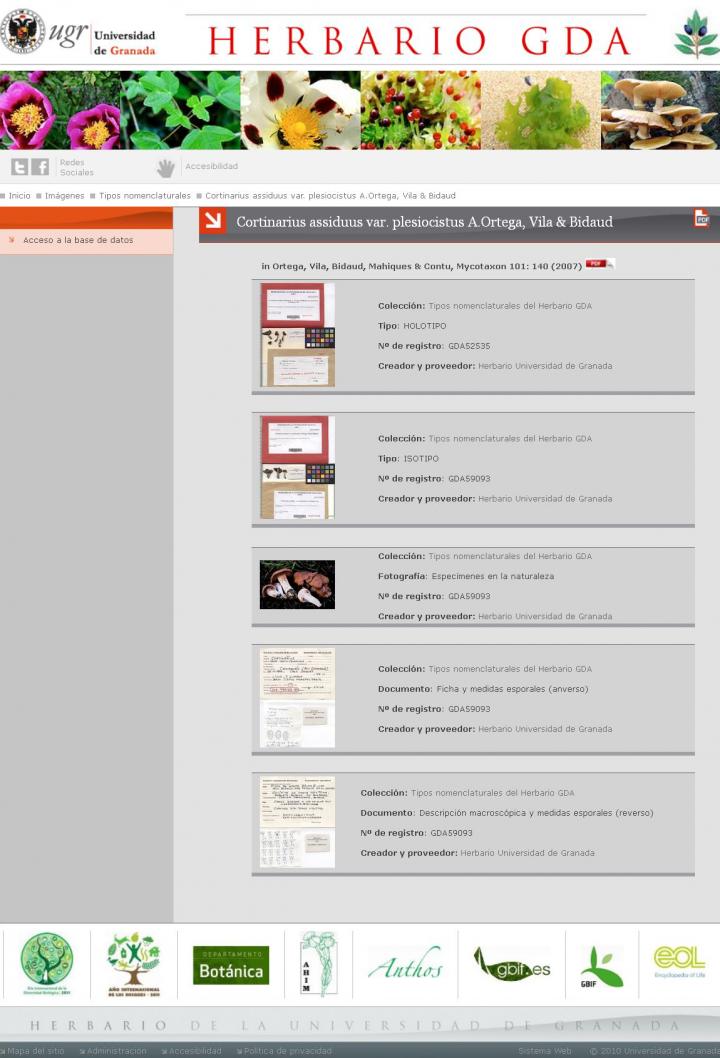
Task: Click the Anthos logo
Action: pyautogui.click(x=404, y=965)
